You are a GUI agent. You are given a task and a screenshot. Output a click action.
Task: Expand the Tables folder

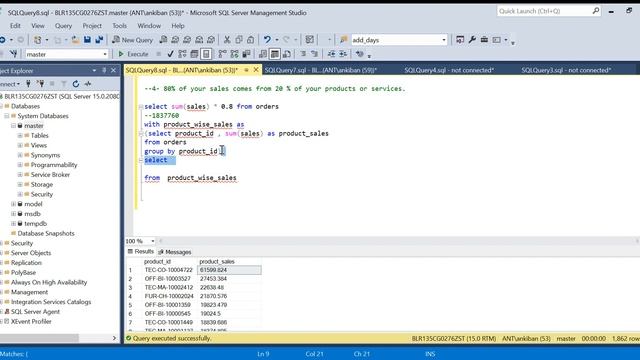click(20, 136)
